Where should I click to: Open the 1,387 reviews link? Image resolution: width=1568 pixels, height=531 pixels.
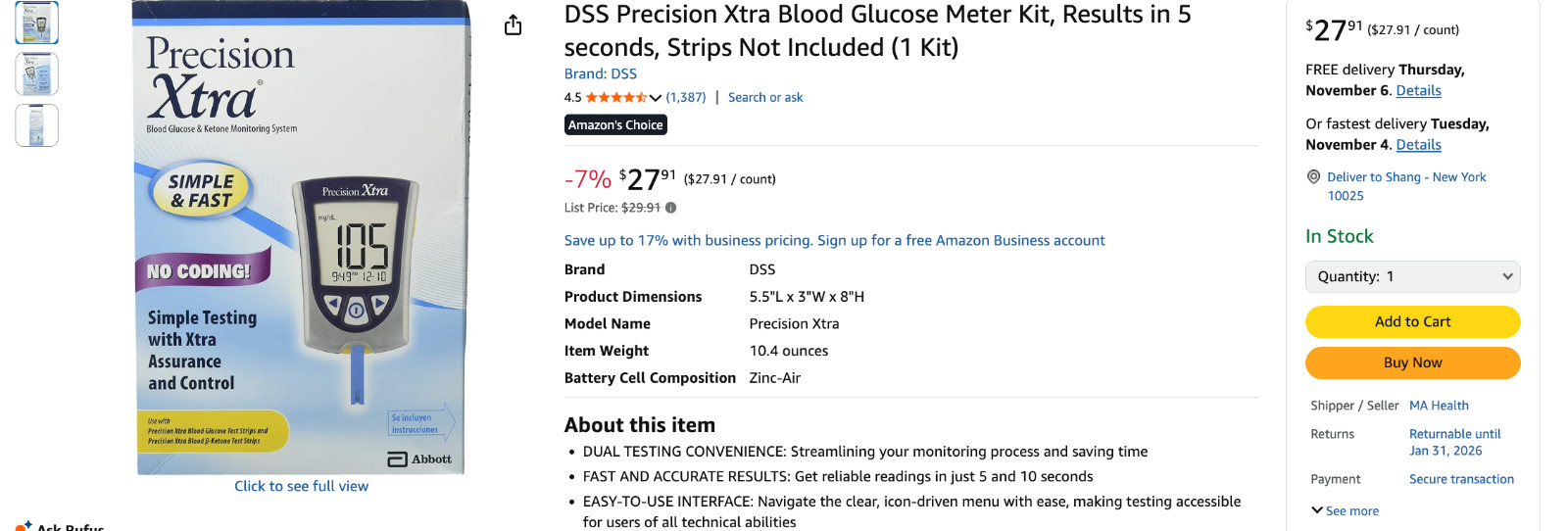click(x=686, y=98)
